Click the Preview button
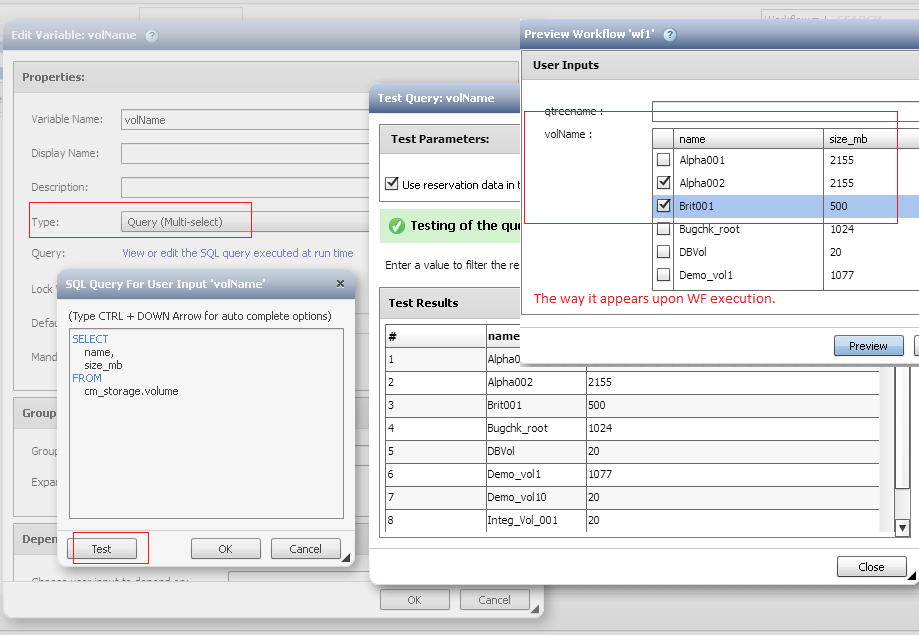Viewport: 919px width, 635px height. tap(867, 345)
